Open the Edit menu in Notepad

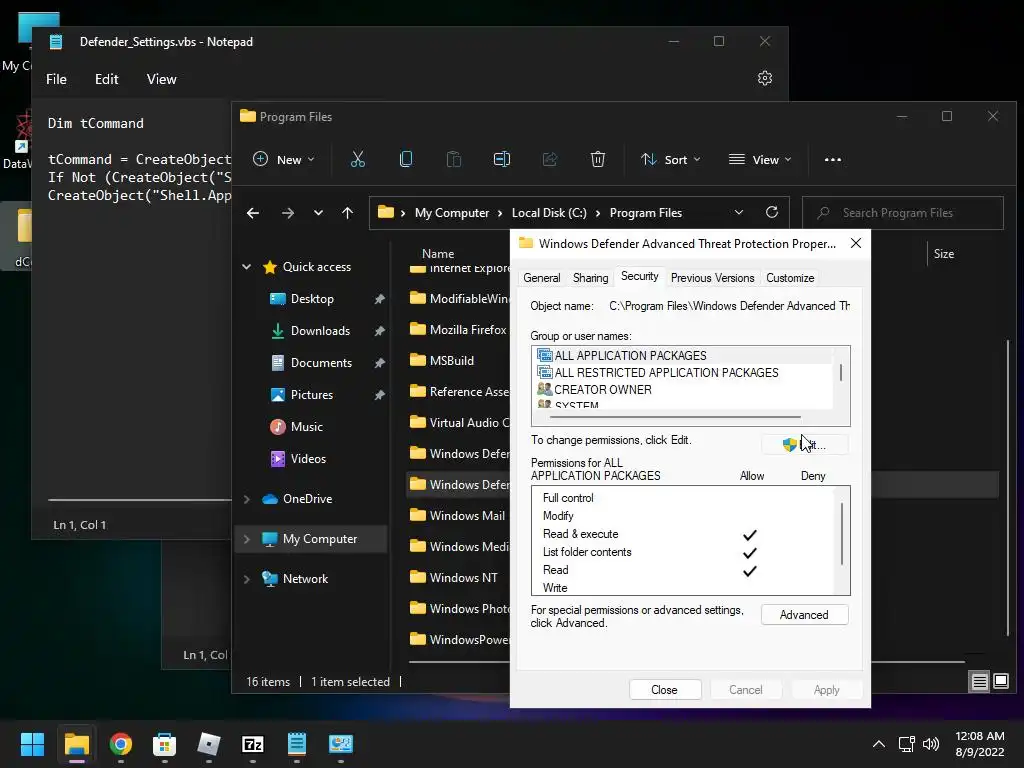point(106,79)
